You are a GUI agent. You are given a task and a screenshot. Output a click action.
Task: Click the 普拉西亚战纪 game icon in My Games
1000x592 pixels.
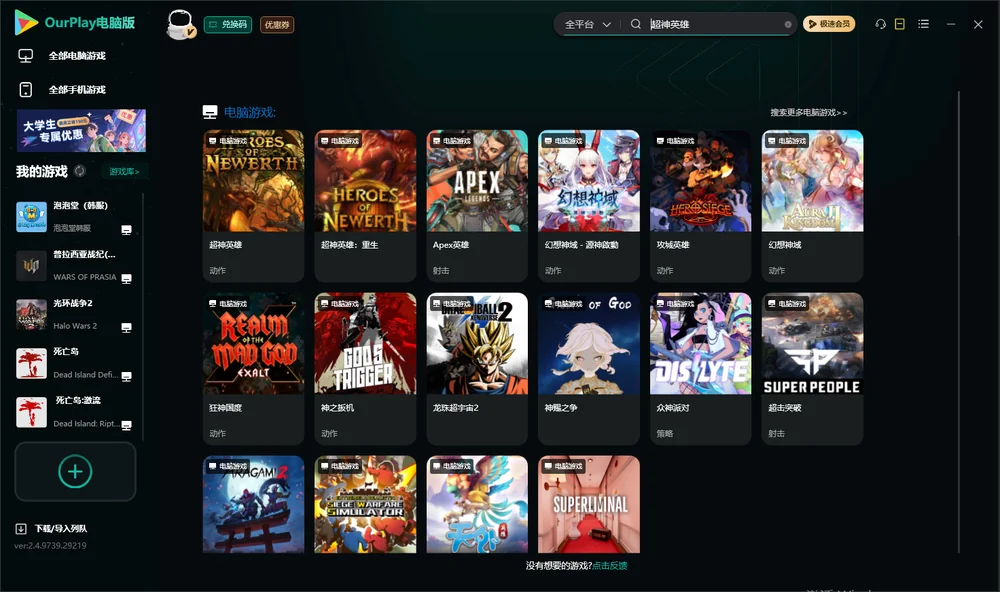(x=31, y=265)
